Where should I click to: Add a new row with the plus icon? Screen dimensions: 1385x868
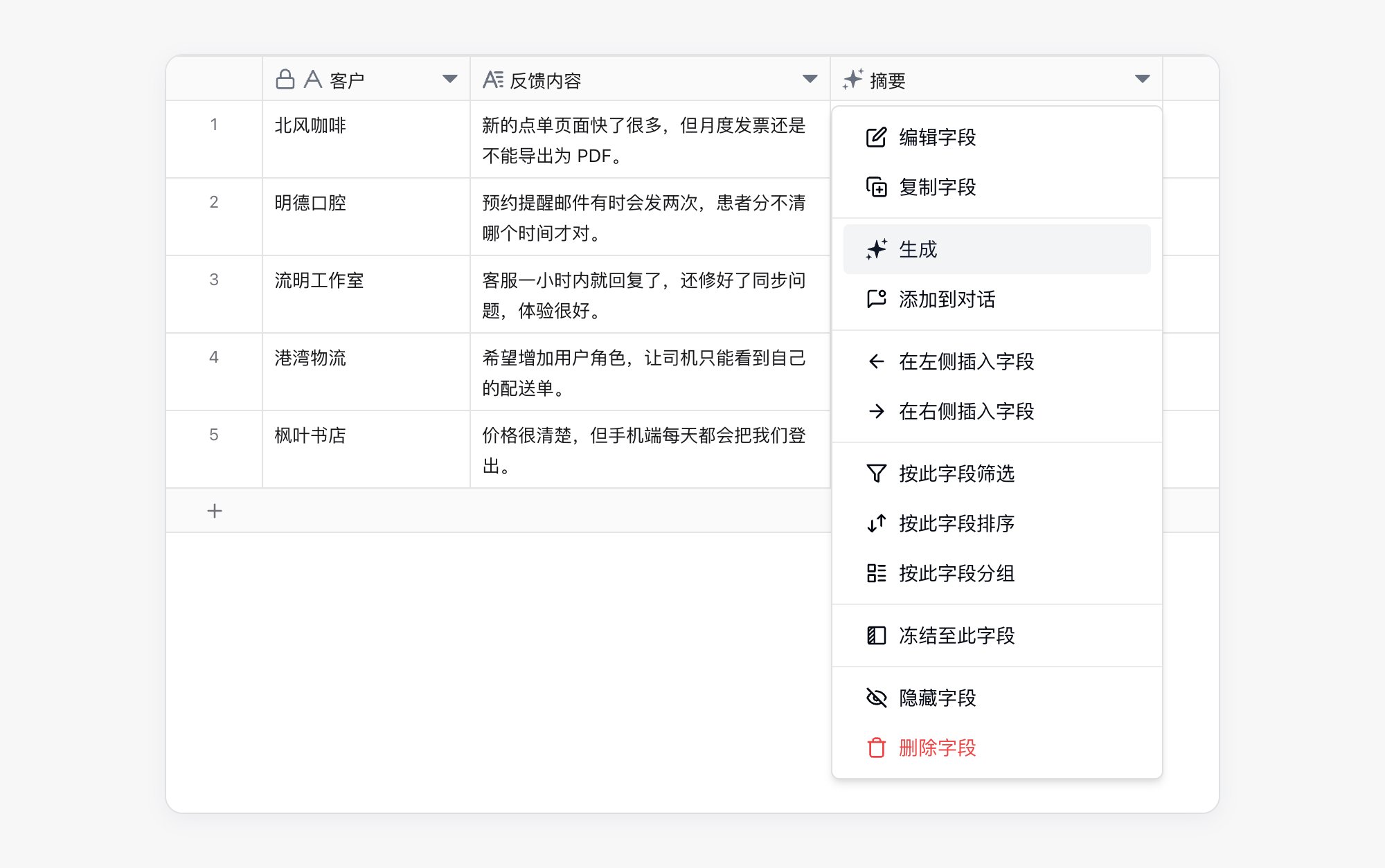tap(215, 511)
